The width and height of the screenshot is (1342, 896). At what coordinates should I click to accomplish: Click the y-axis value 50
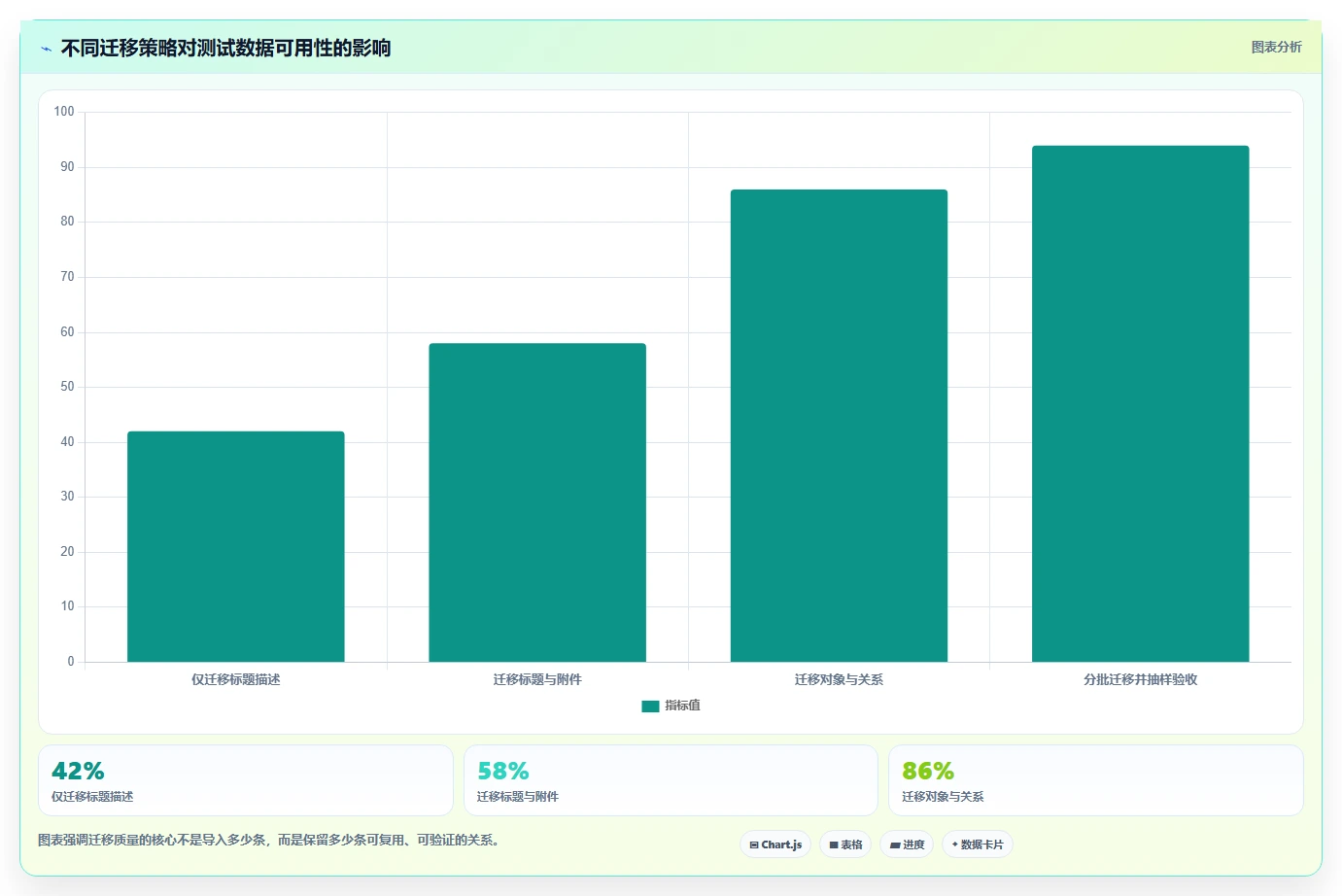(x=67, y=387)
